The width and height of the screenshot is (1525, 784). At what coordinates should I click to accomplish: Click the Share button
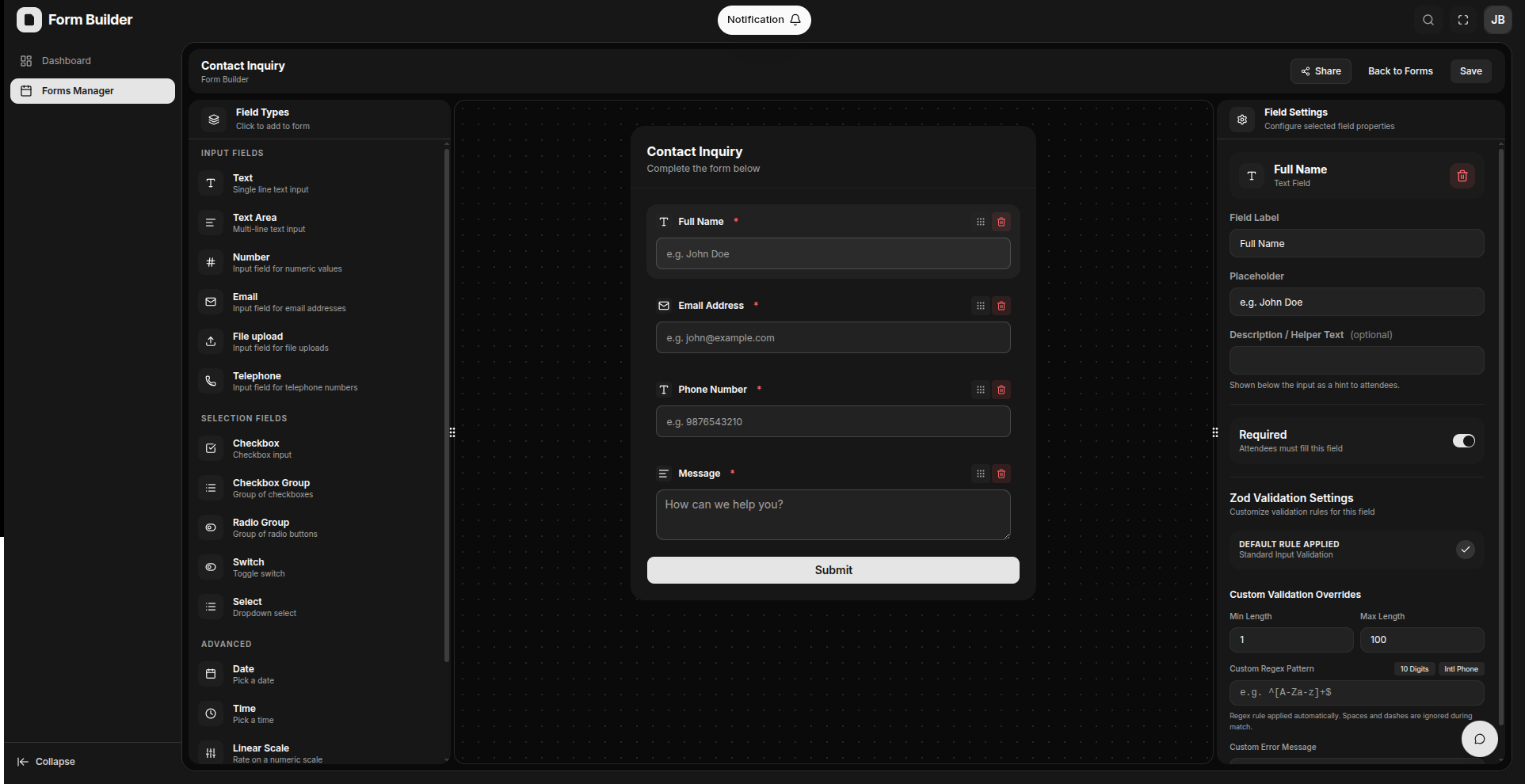pos(1321,71)
